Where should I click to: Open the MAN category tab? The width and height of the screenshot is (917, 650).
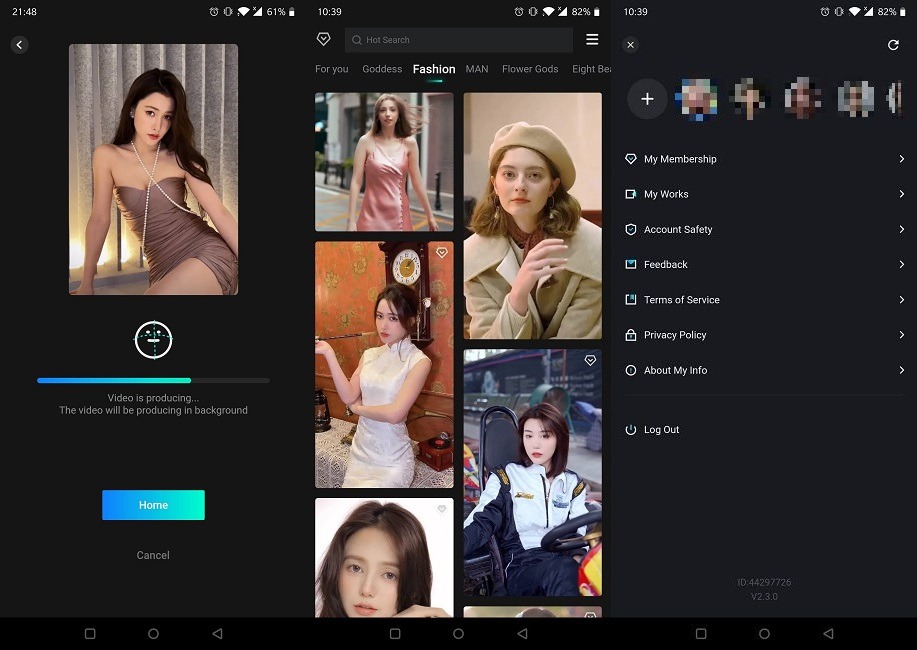click(x=476, y=69)
